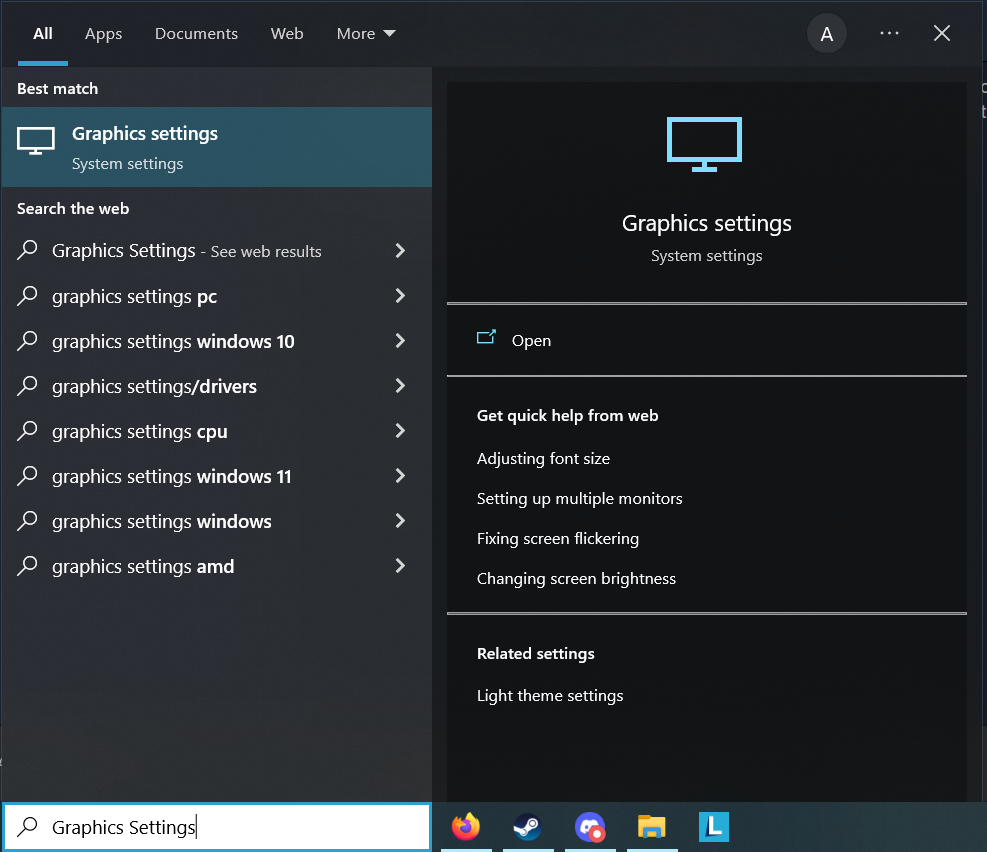
Task: Open Discord taskbar icon
Action: click(589, 827)
